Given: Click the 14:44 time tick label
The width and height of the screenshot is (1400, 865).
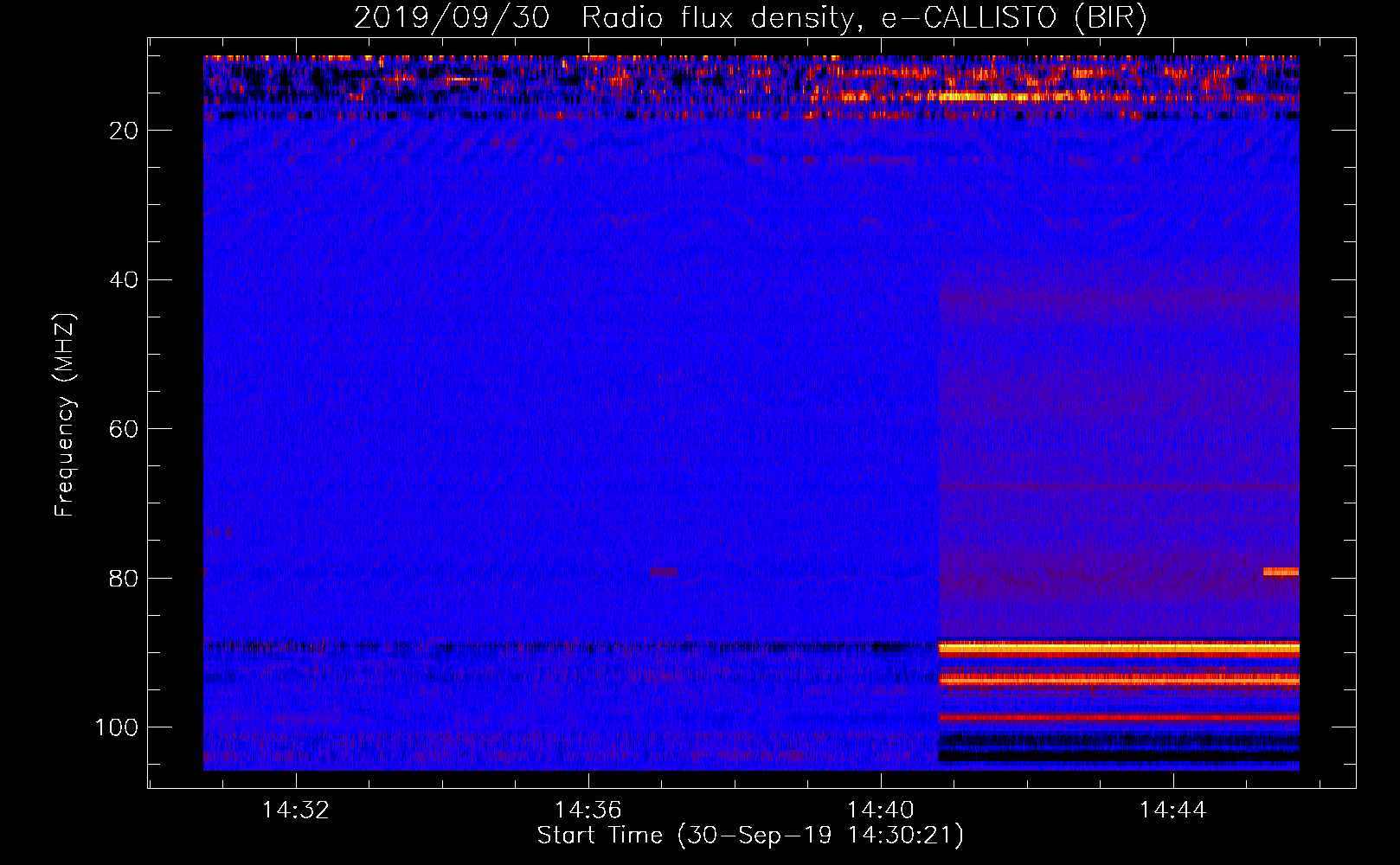Looking at the screenshot, I should pos(1173,811).
